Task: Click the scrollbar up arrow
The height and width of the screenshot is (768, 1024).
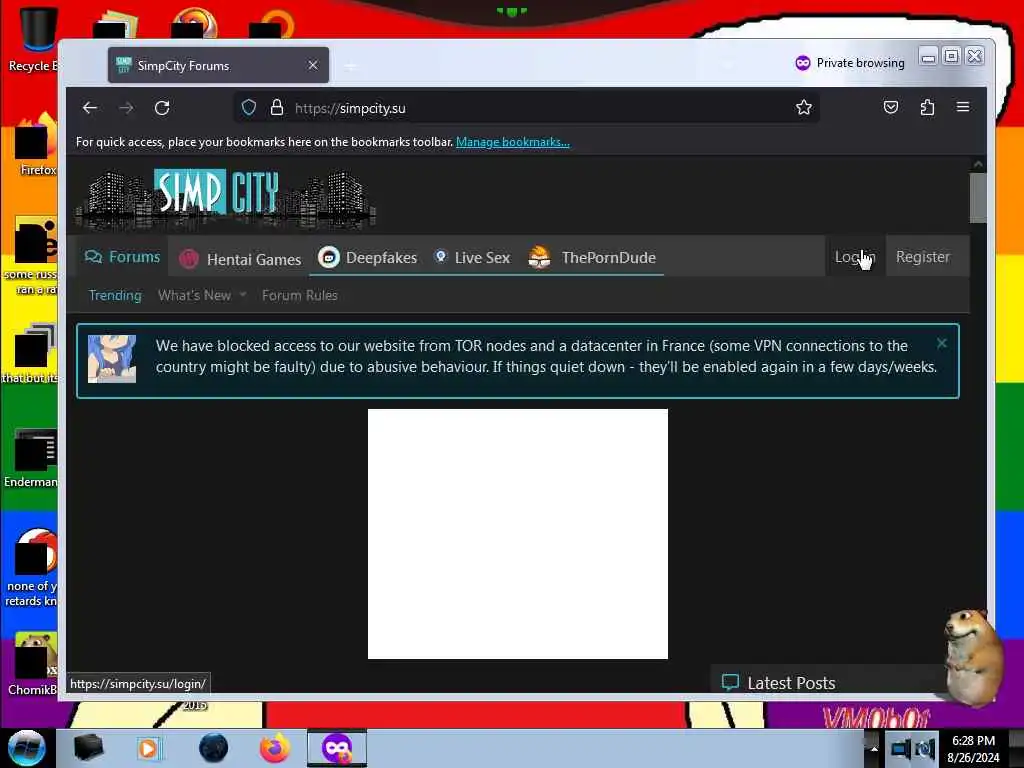Action: tap(978, 164)
